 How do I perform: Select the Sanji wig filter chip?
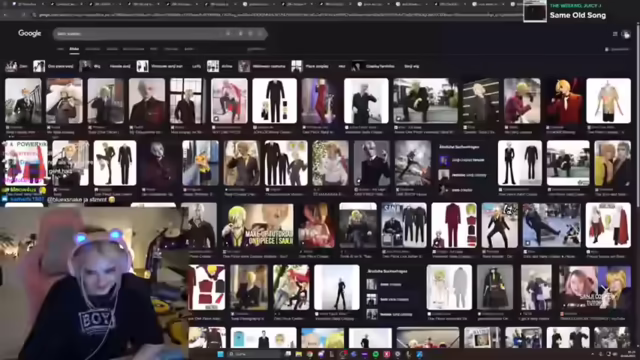coord(411,66)
